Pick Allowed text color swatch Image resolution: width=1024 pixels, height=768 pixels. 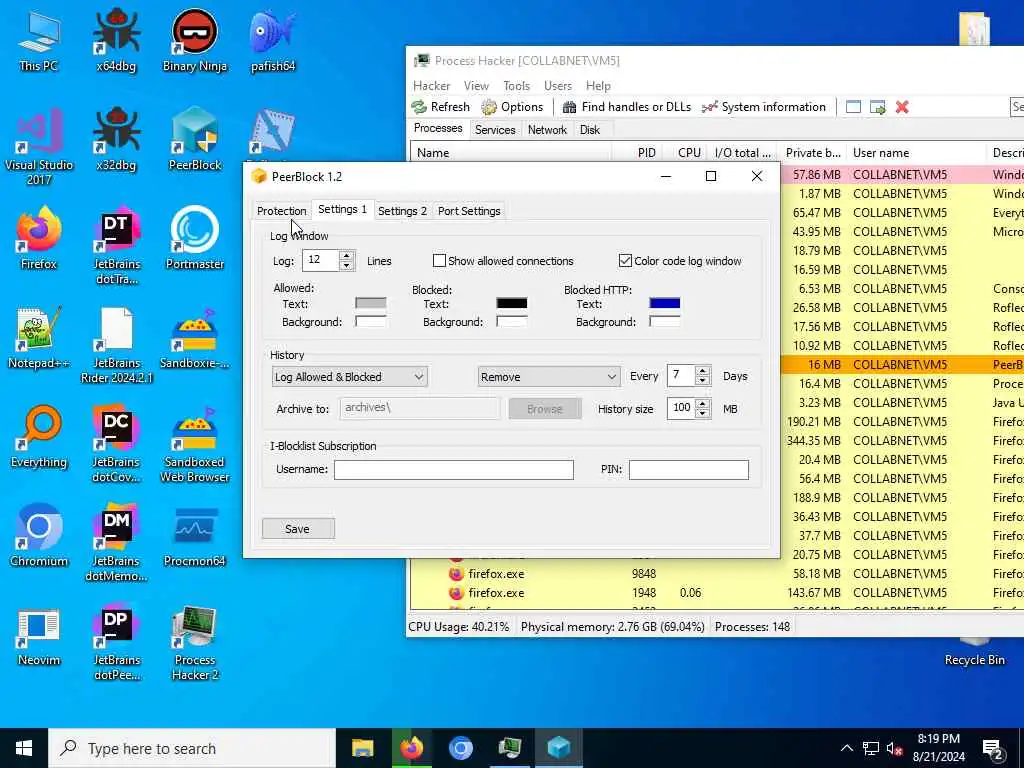point(370,303)
